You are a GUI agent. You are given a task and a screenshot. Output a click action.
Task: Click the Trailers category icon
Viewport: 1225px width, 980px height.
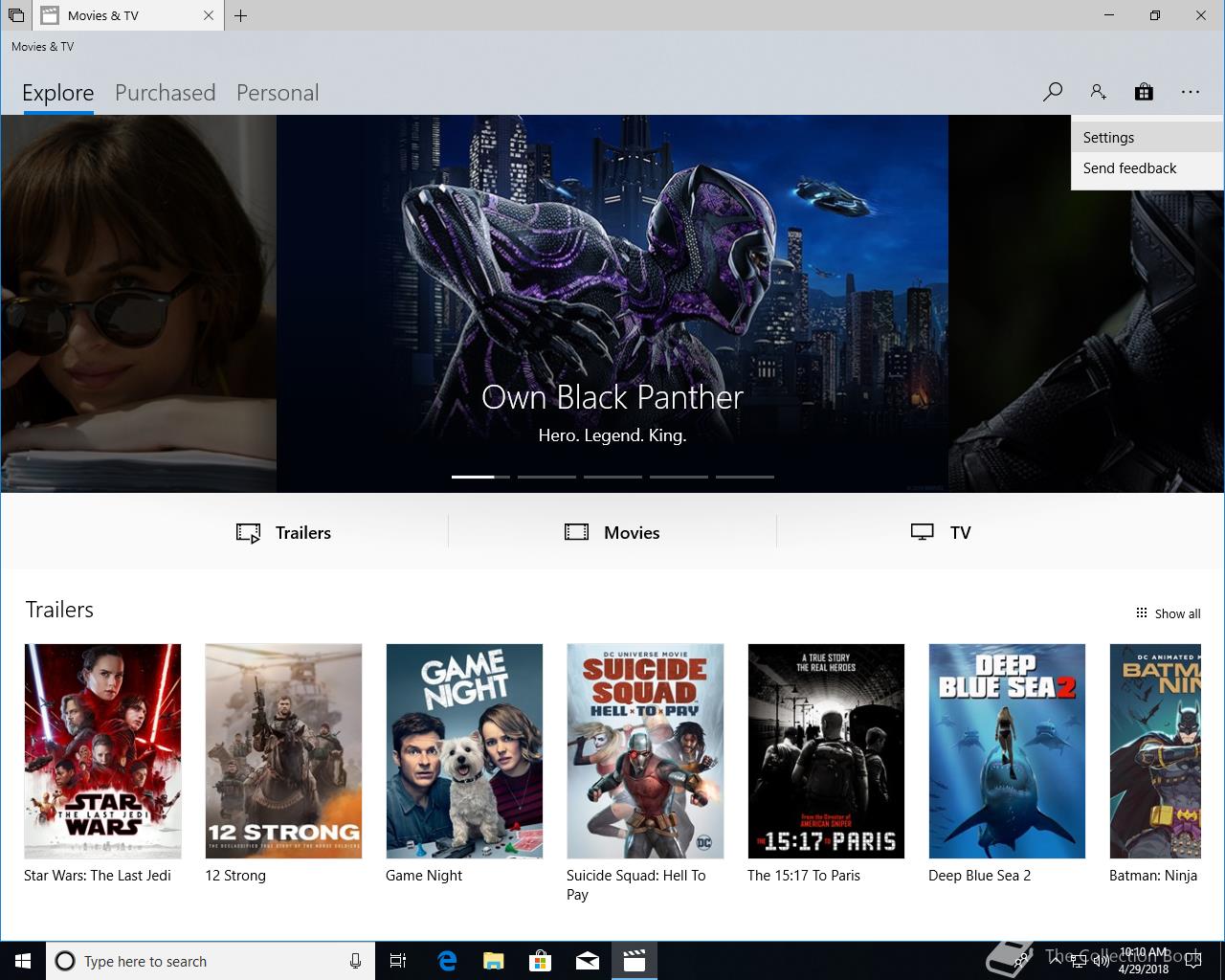coord(248,533)
